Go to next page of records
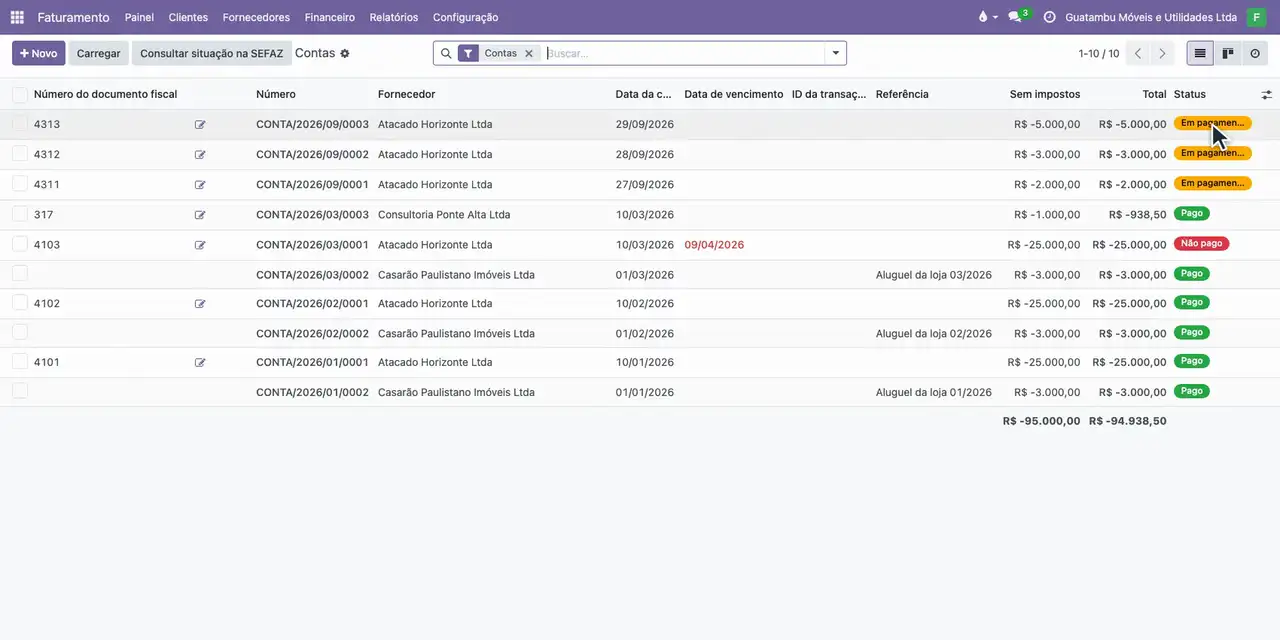The width and height of the screenshot is (1280, 640). pos(1162,53)
